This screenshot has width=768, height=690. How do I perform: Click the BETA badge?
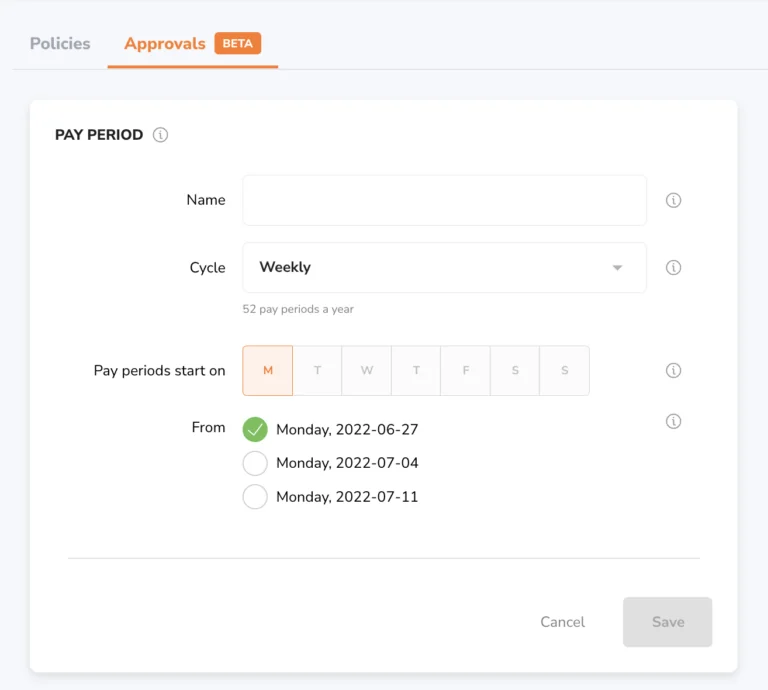pyautogui.click(x=238, y=44)
